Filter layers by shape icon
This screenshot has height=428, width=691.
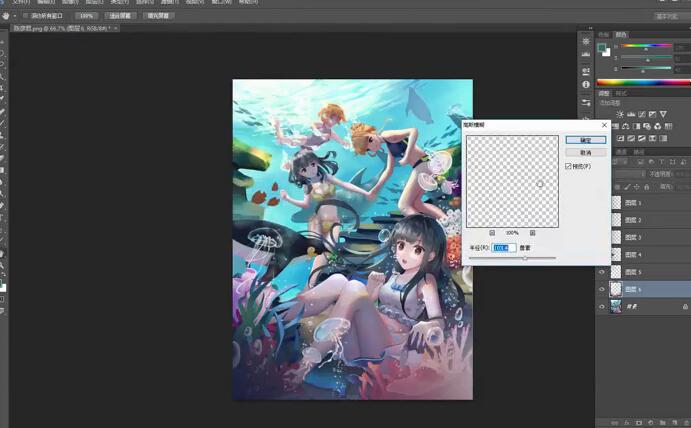click(x=672, y=162)
